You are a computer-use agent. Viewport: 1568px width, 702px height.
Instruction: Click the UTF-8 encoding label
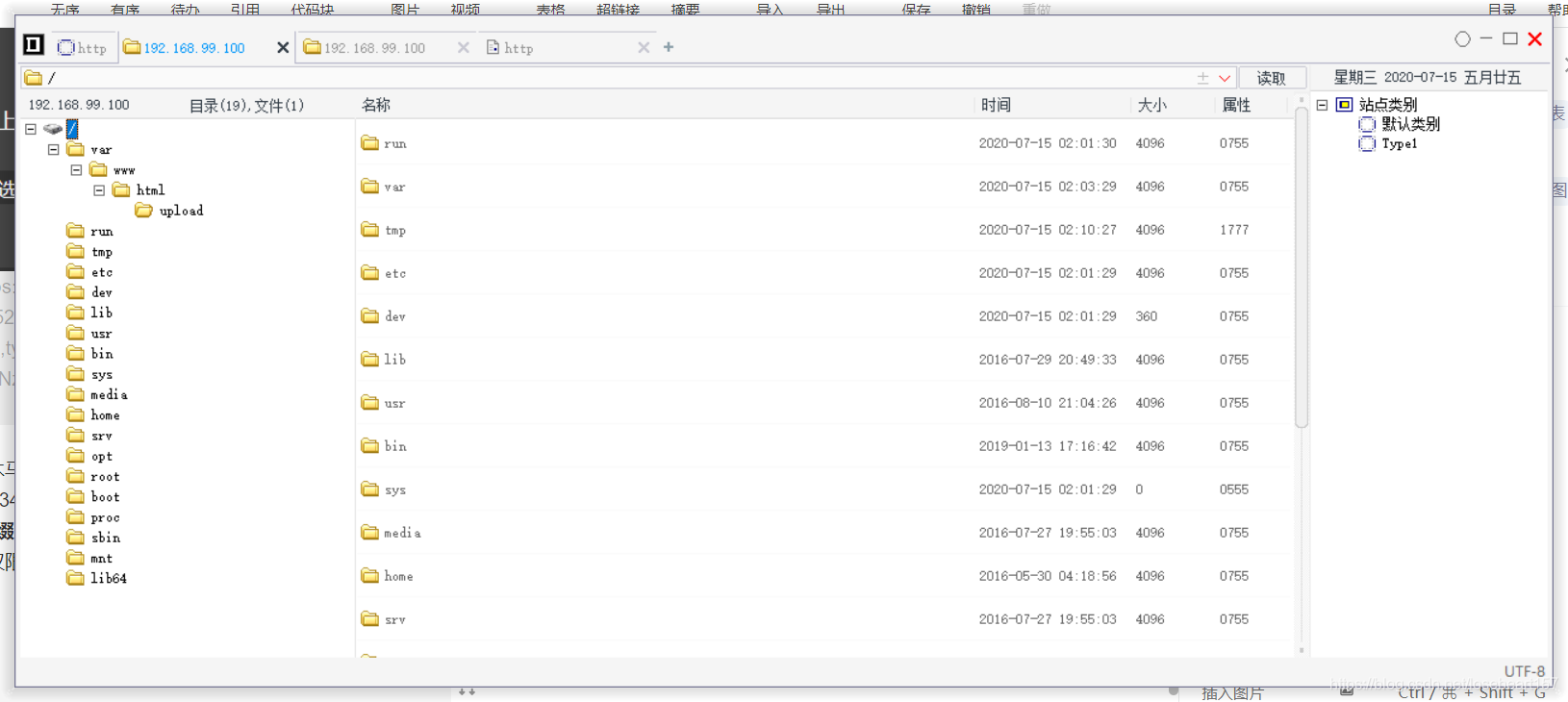[x=1525, y=671]
